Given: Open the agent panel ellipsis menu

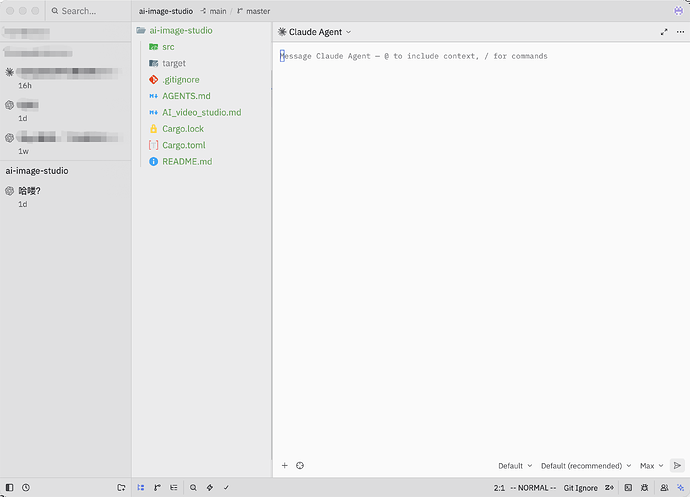Looking at the screenshot, I should pos(680,32).
